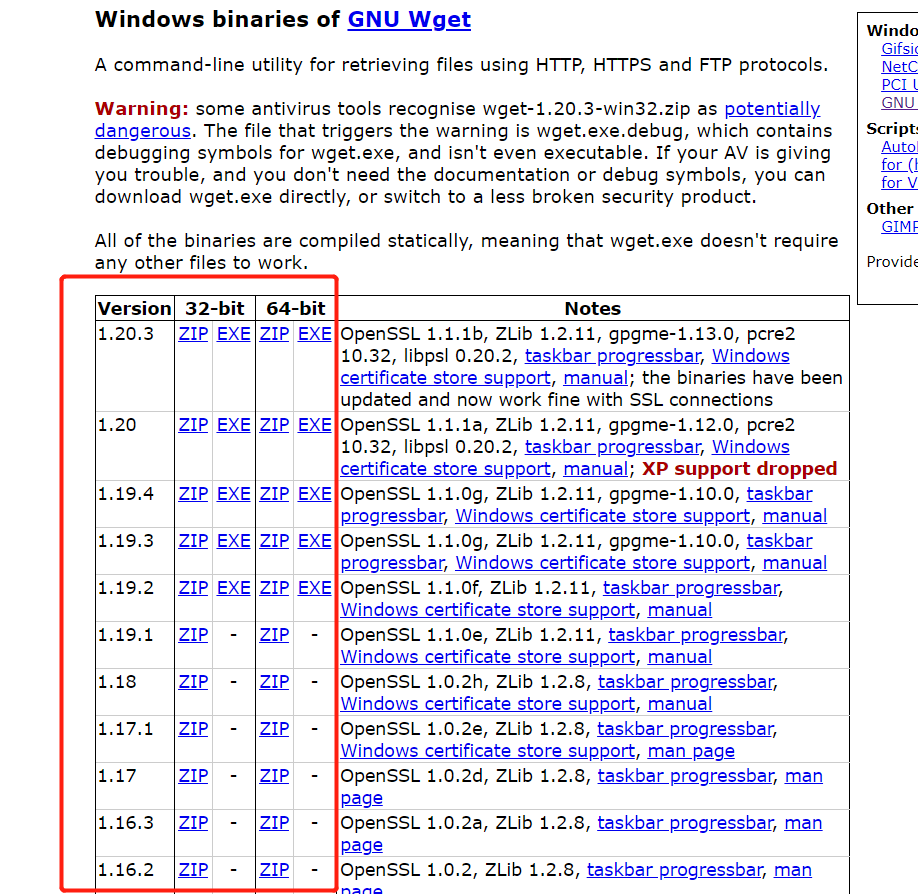Open manual link in 1.20 notes

pyautogui.click(x=595, y=468)
